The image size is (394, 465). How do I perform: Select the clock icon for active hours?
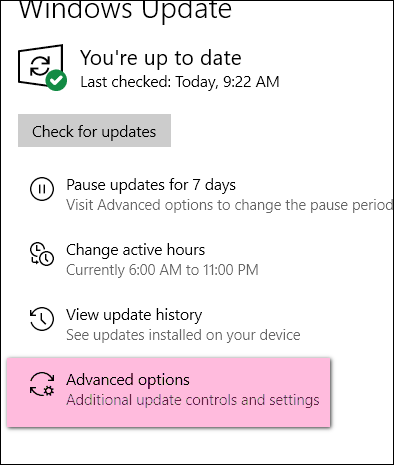click(x=42, y=254)
